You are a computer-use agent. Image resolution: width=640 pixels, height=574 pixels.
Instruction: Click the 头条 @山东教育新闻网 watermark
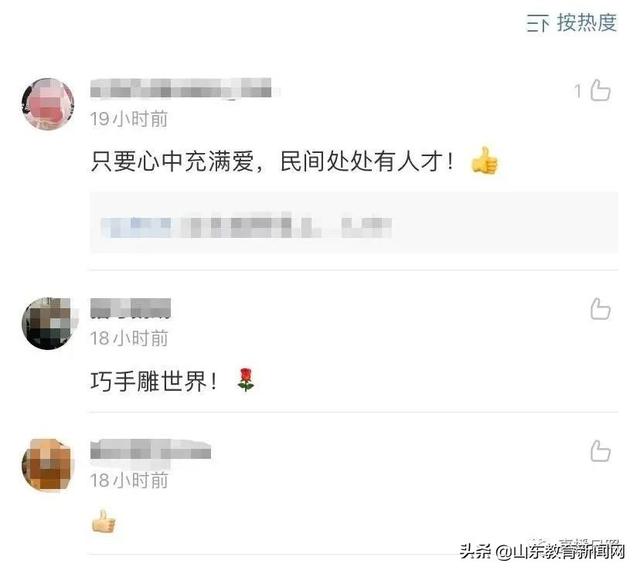tap(542, 552)
